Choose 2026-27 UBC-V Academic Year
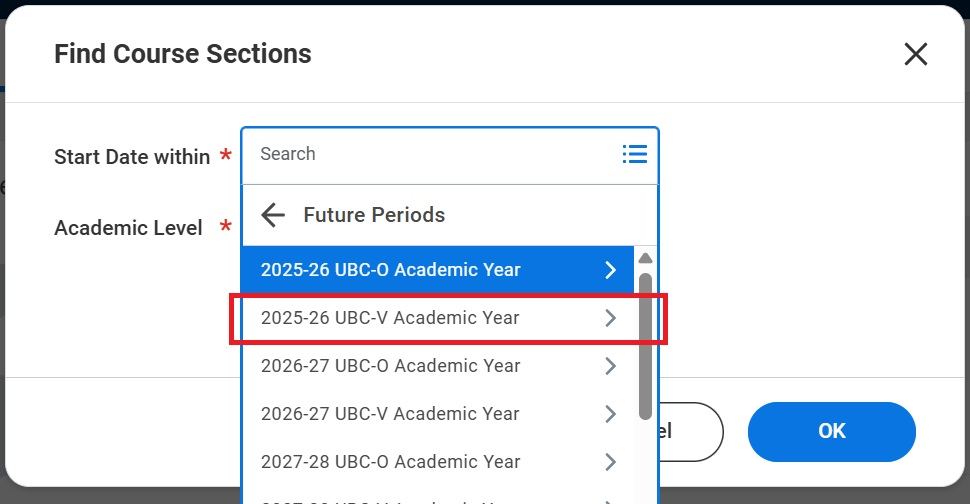970x504 pixels. (438, 414)
